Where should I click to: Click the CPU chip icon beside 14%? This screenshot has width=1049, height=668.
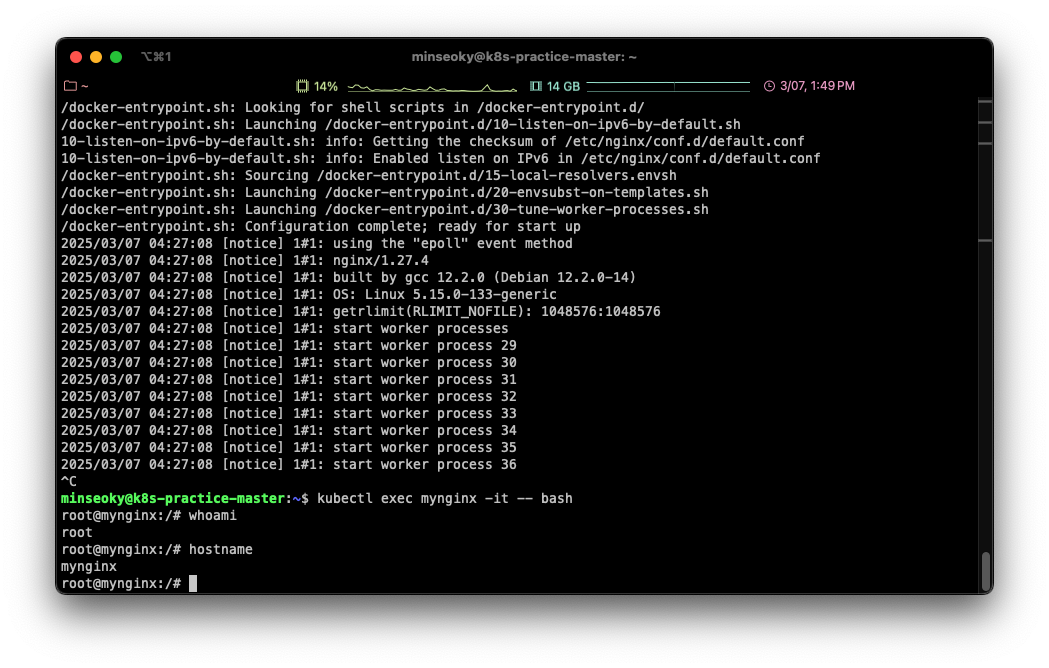(302, 86)
